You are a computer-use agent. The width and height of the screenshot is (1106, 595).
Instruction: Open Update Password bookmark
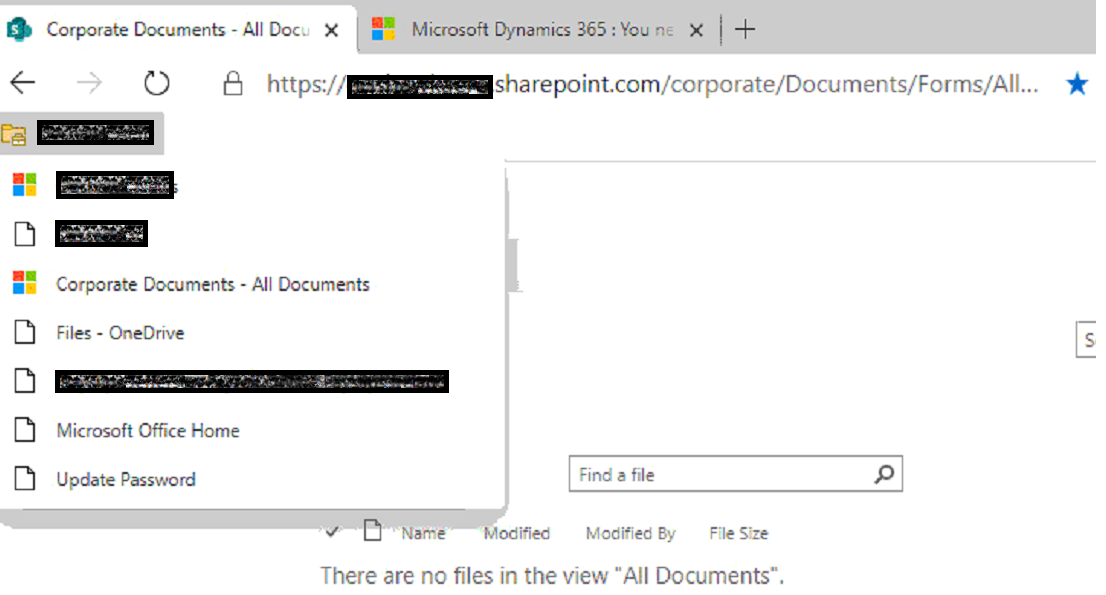[x=126, y=479]
